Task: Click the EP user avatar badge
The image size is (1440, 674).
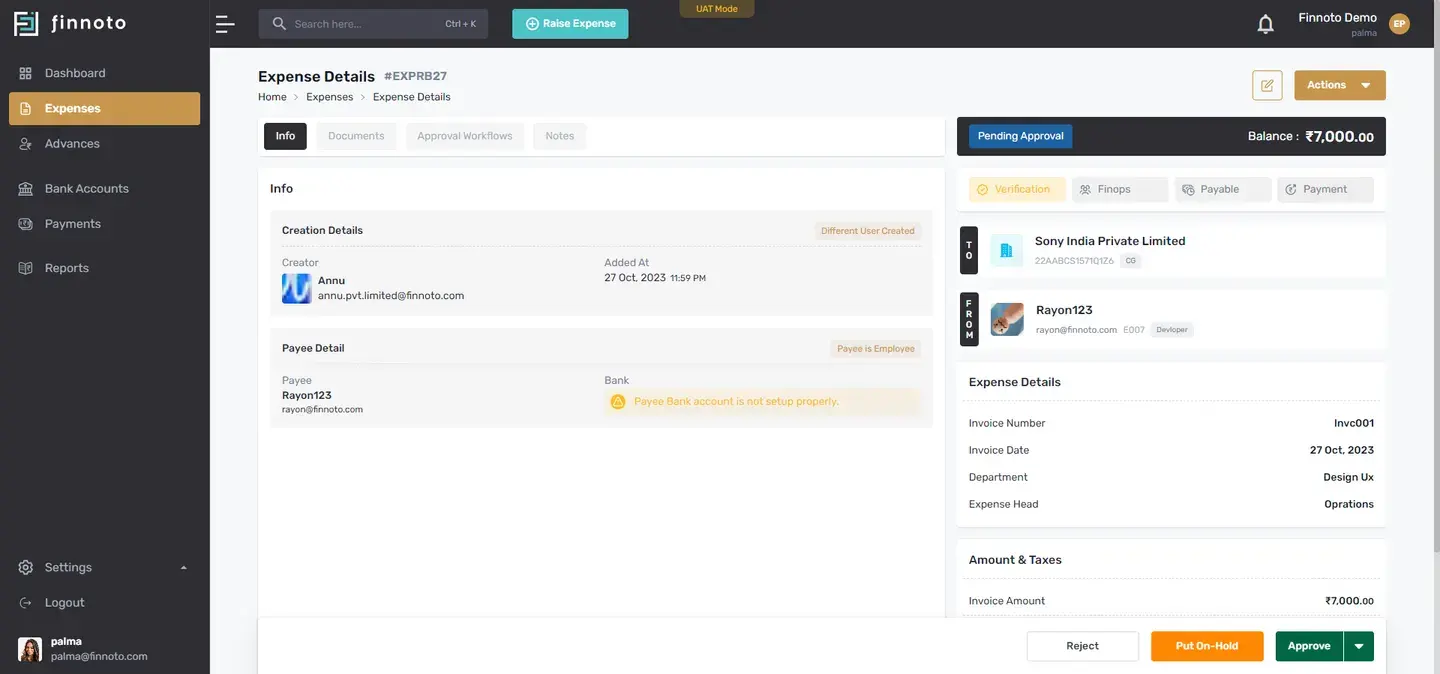Action: (1399, 24)
